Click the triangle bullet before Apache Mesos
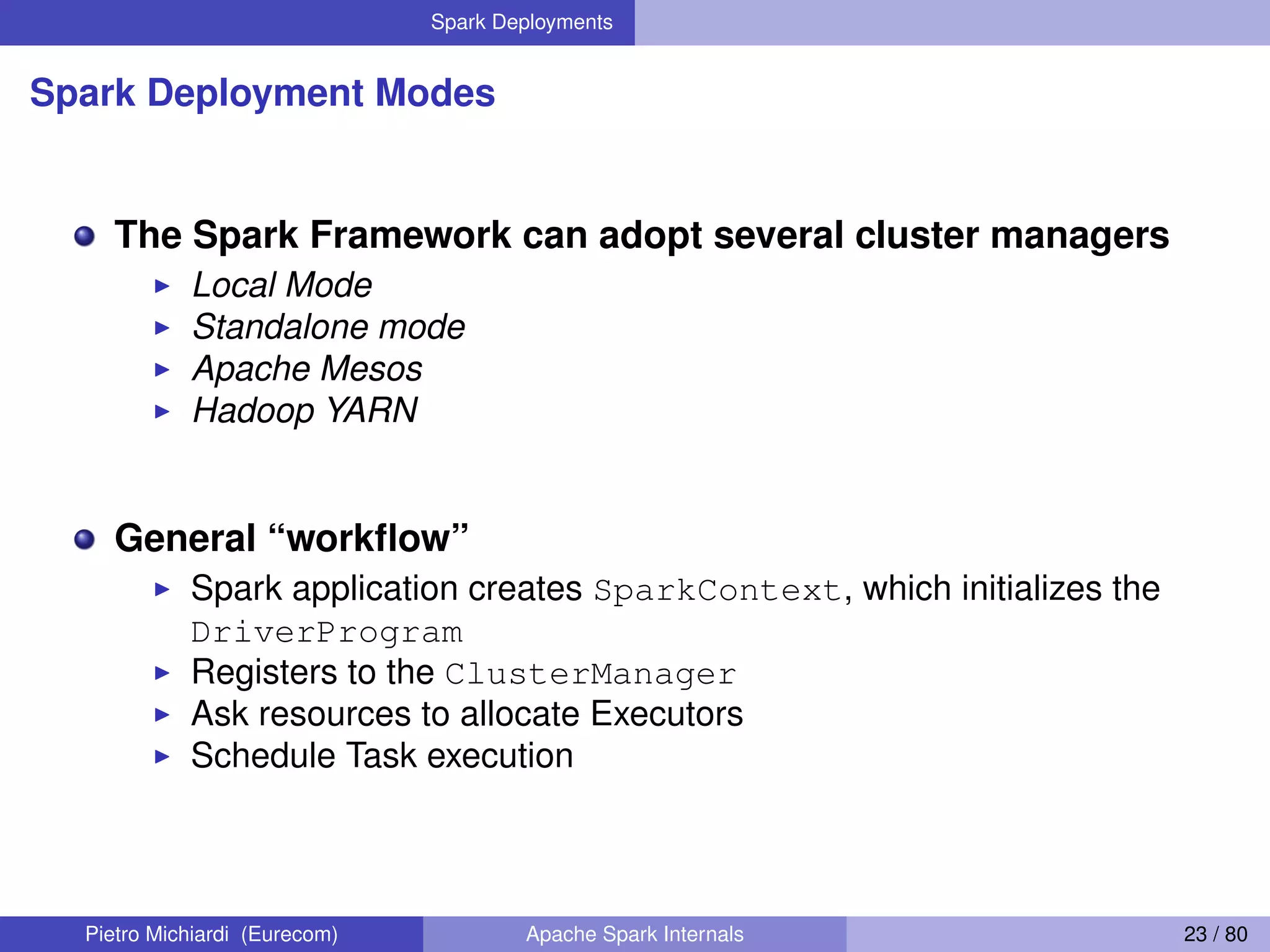Image resolution: width=1270 pixels, height=952 pixels. pos(162,370)
